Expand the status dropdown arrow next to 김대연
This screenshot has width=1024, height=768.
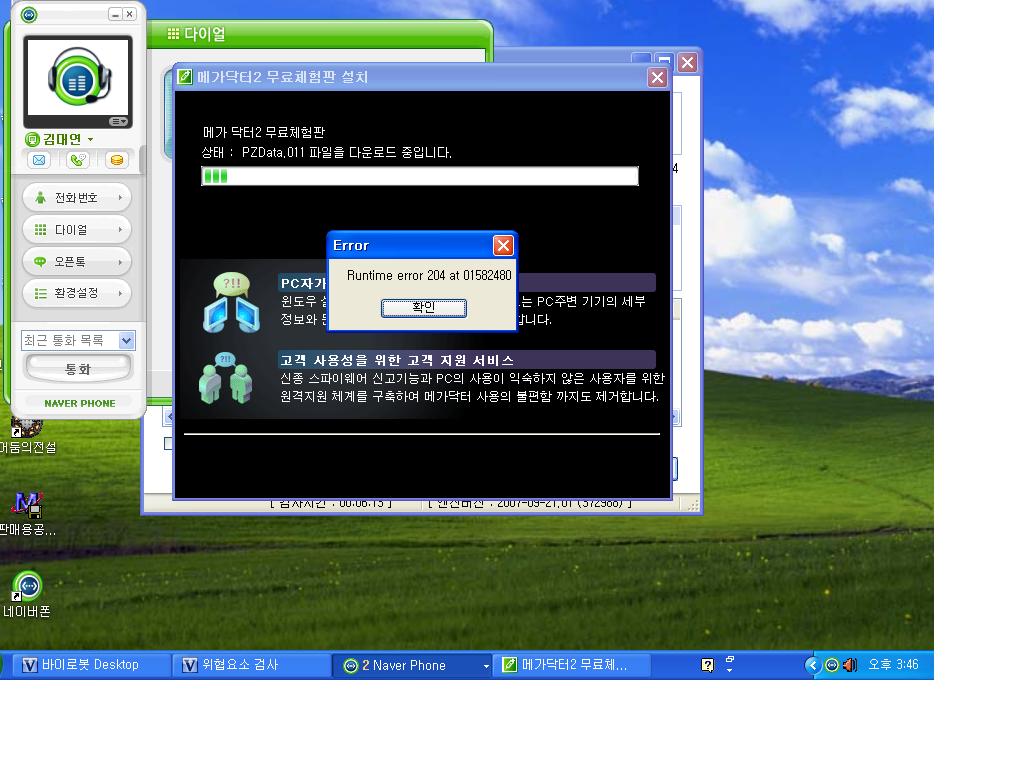[90, 139]
